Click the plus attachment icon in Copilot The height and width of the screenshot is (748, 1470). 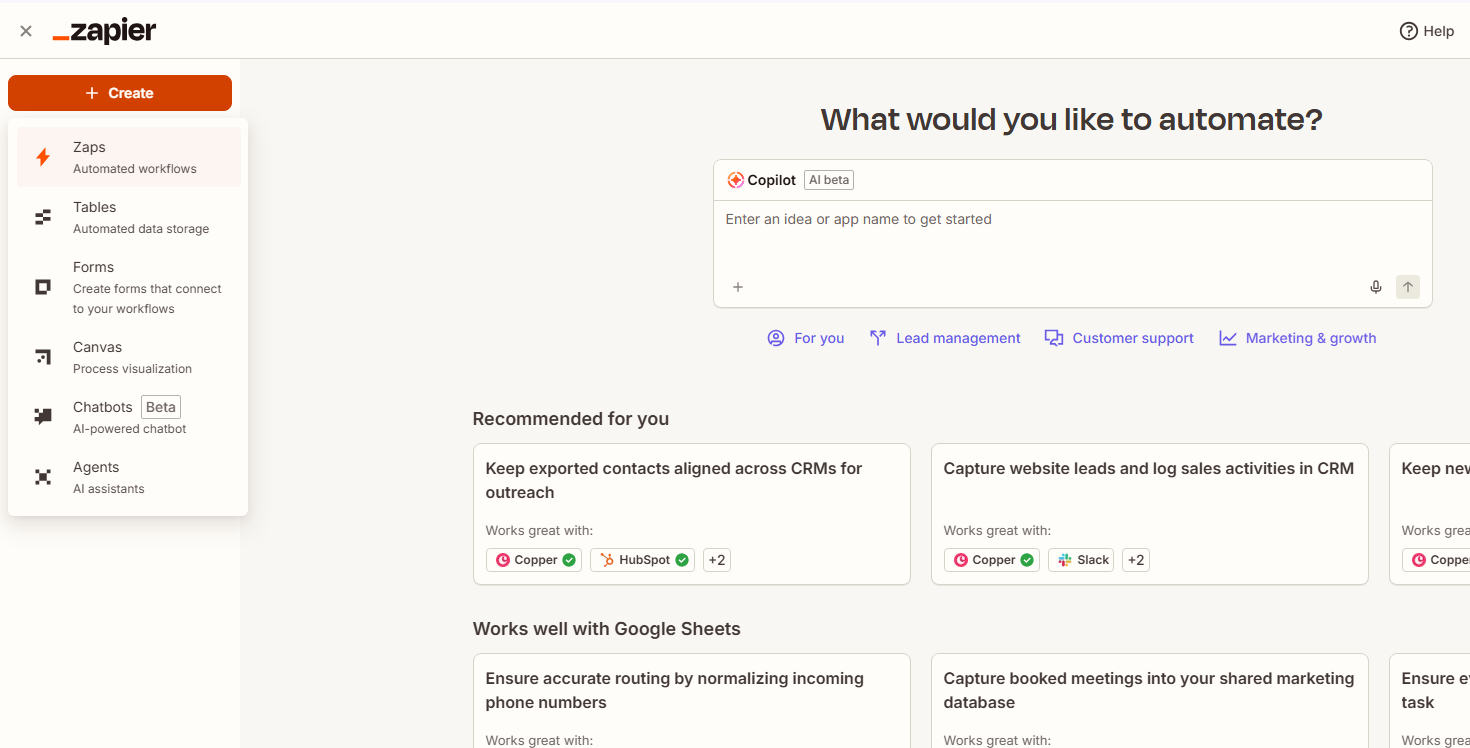(x=738, y=287)
